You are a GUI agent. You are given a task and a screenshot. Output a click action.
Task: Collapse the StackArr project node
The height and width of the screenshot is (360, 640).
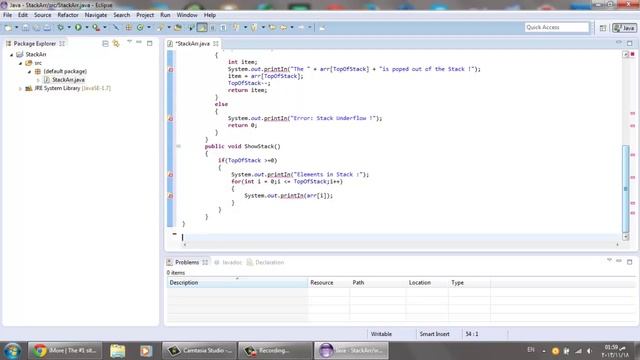coord(12,54)
